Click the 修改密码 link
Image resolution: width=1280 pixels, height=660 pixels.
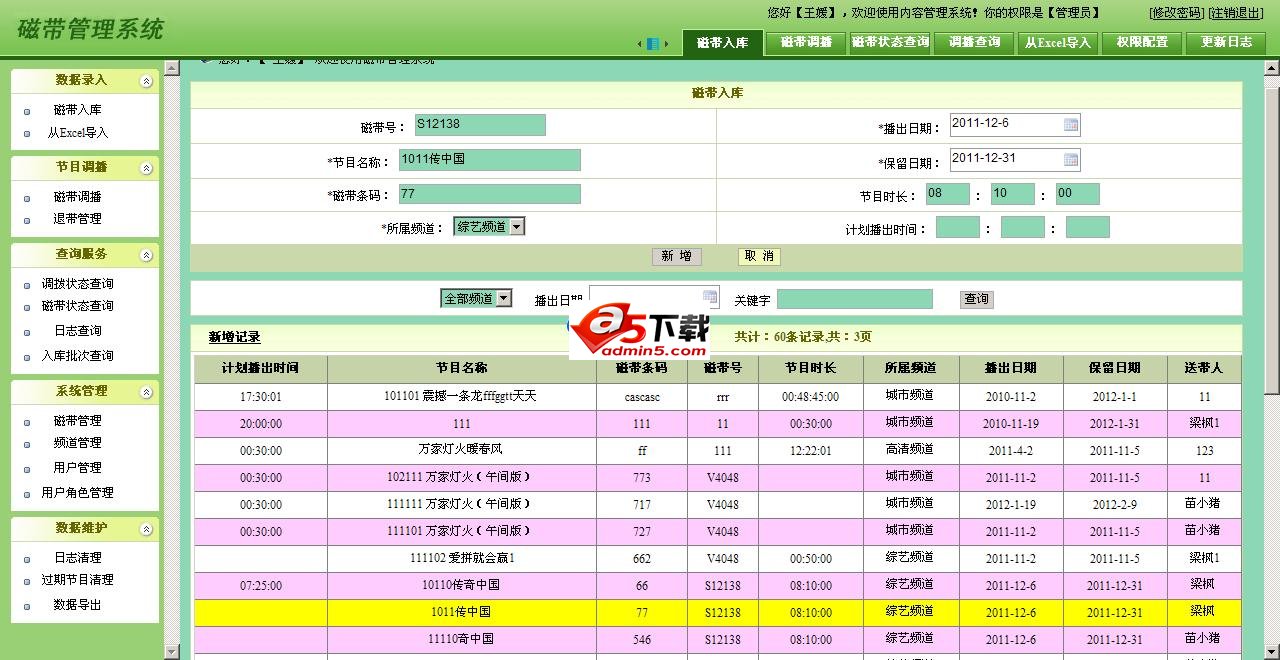tap(1176, 13)
